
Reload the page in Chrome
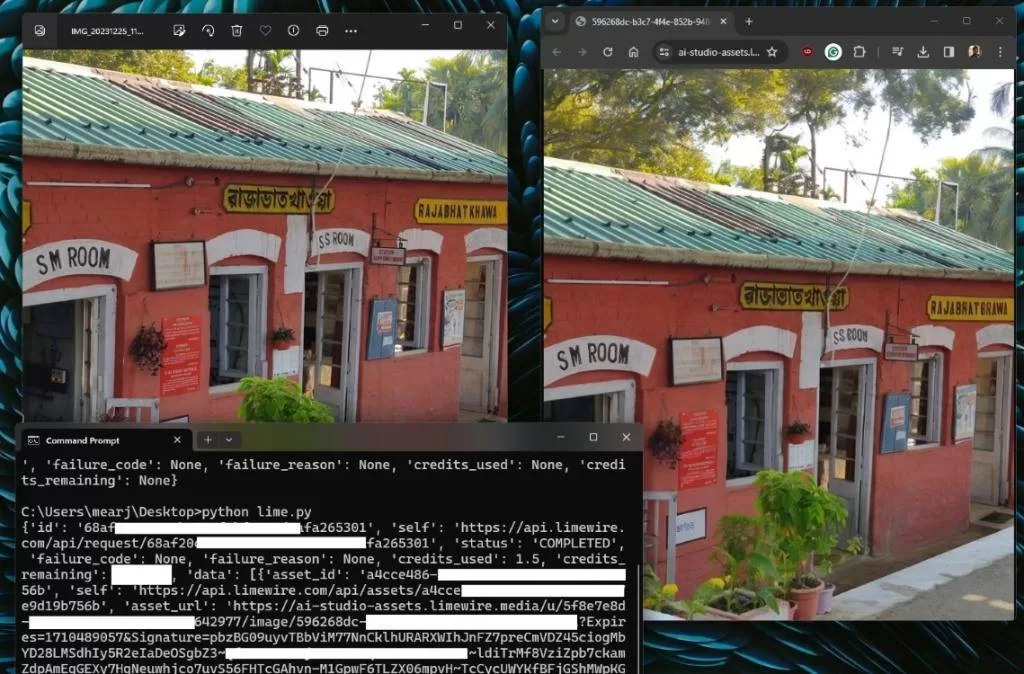click(x=607, y=52)
